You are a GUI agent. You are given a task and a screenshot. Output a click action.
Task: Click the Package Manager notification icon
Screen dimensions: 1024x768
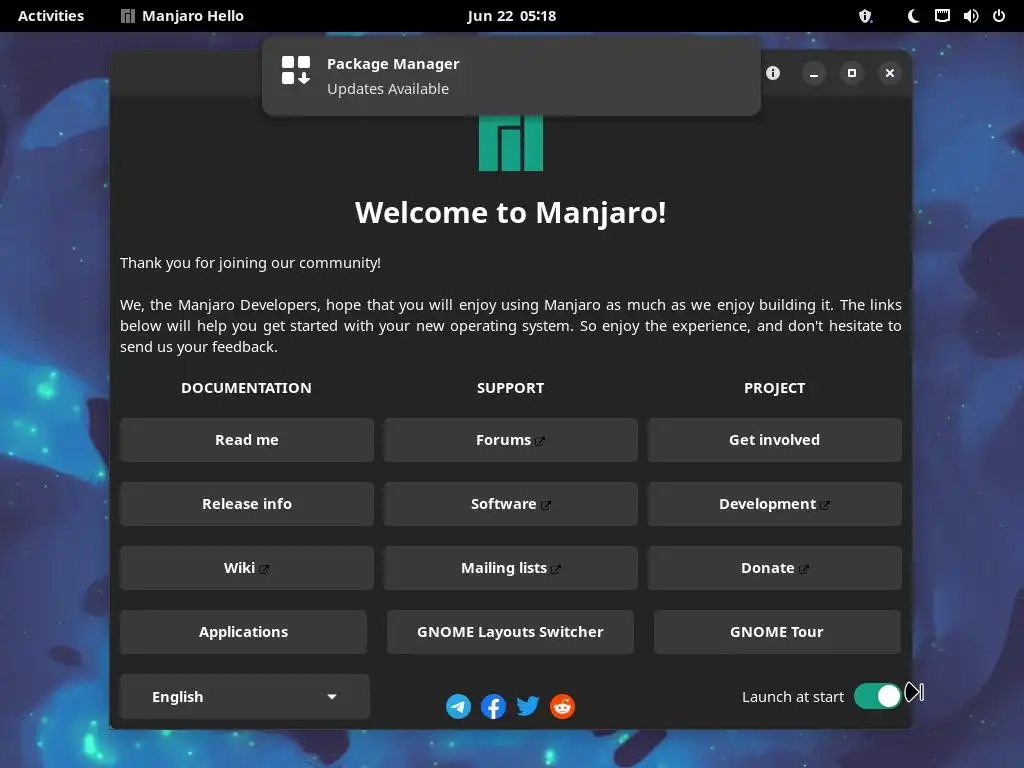click(296, 71)
